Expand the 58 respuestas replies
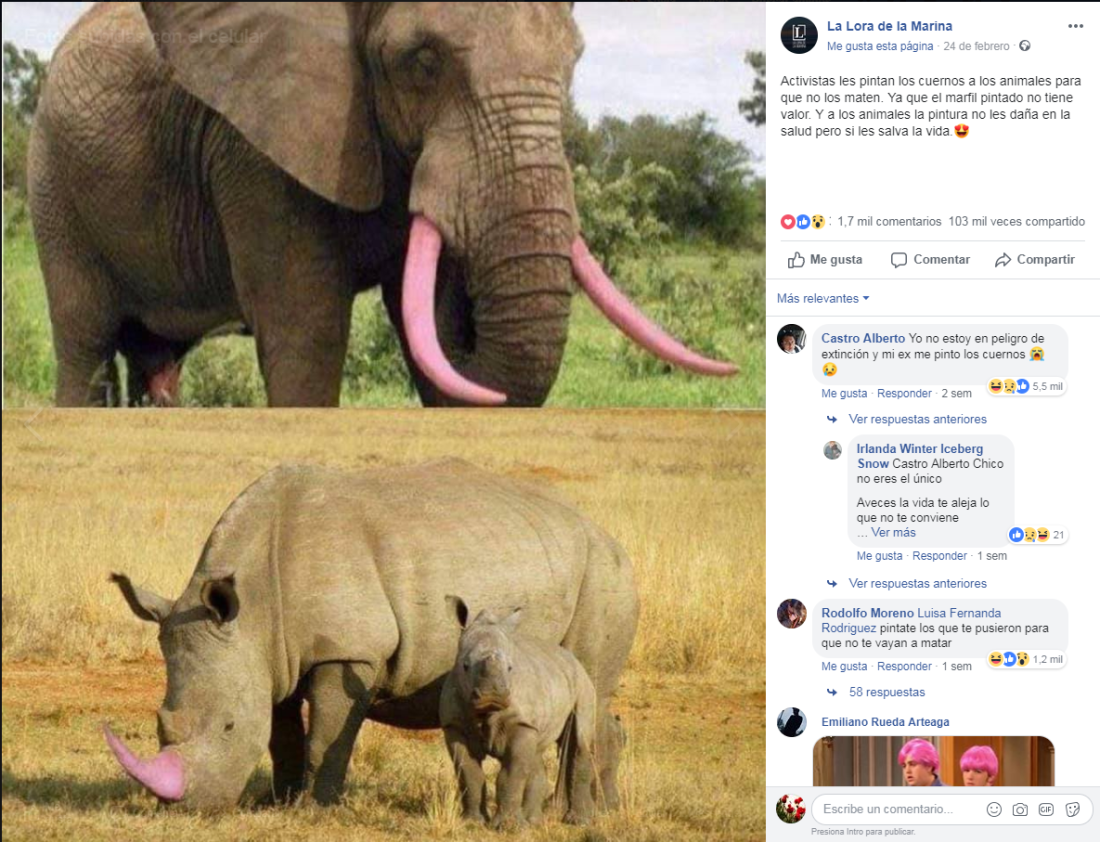The height and width of the screenshot is (842, 1100). pos(886,692)
